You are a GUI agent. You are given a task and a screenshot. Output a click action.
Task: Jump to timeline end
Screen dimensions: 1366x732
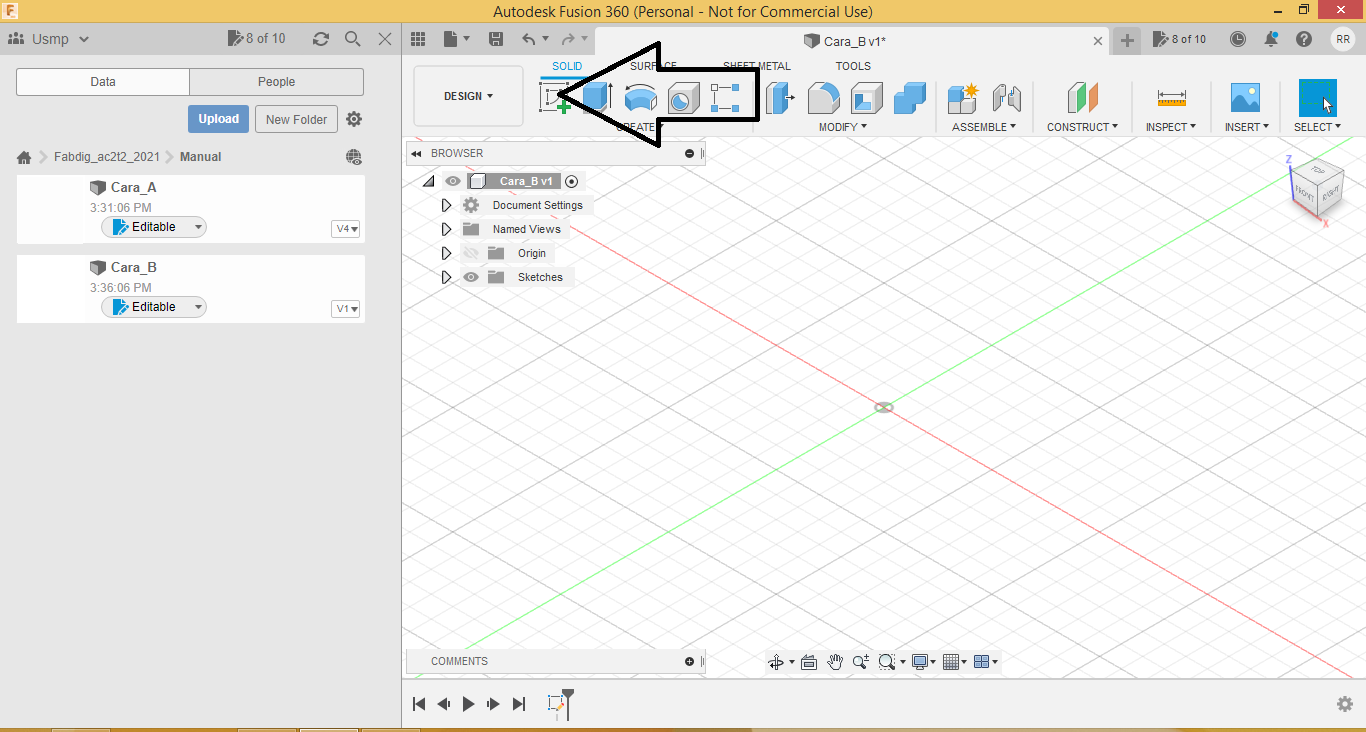(519, 704)
